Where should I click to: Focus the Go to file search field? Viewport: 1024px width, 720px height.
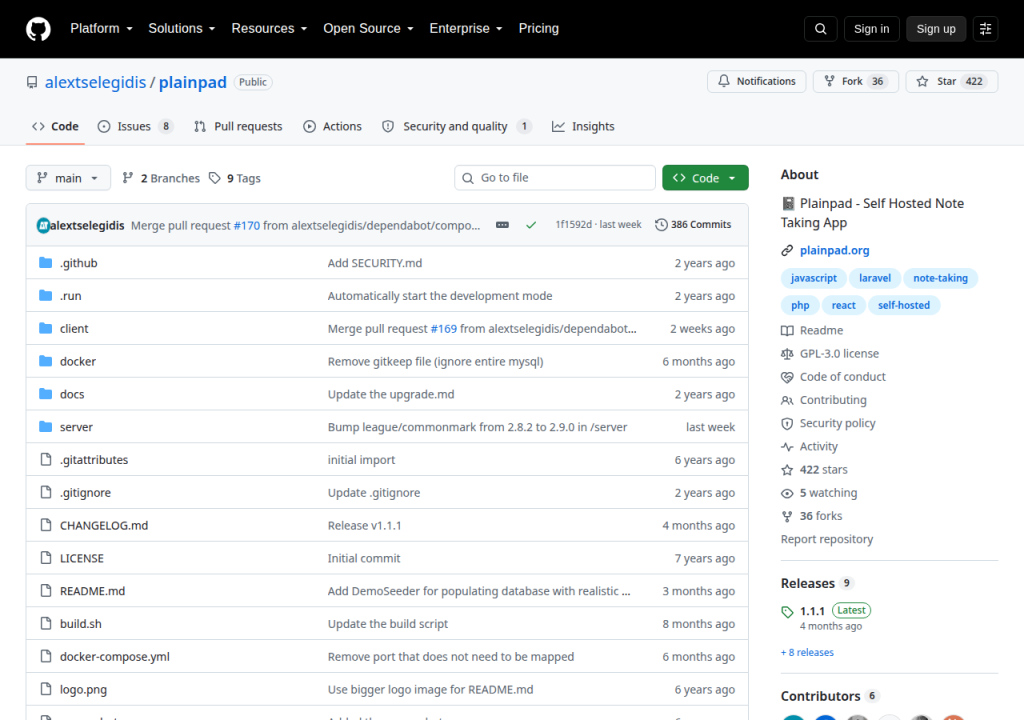554,178
